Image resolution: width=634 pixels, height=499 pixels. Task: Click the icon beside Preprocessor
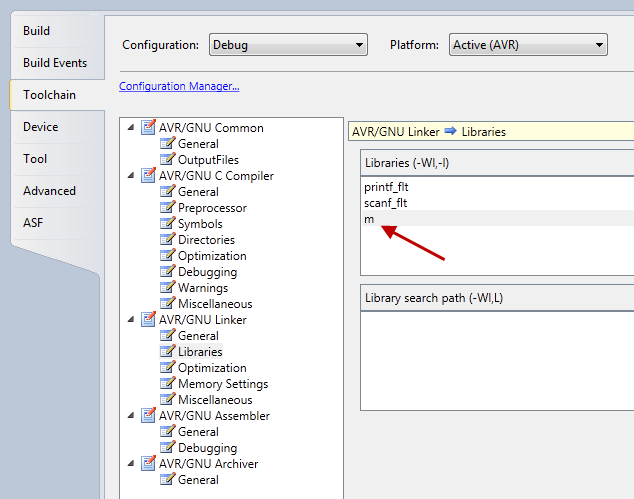point(168,208)
